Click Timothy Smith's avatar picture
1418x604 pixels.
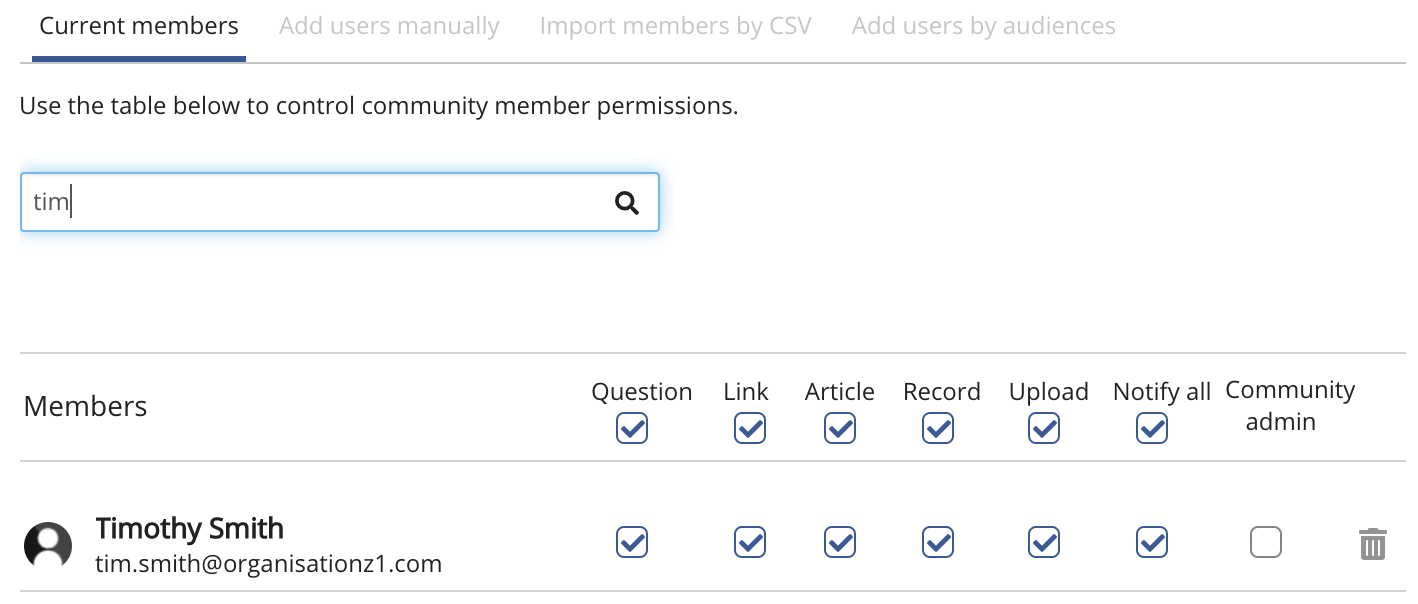tap(48, 546)
